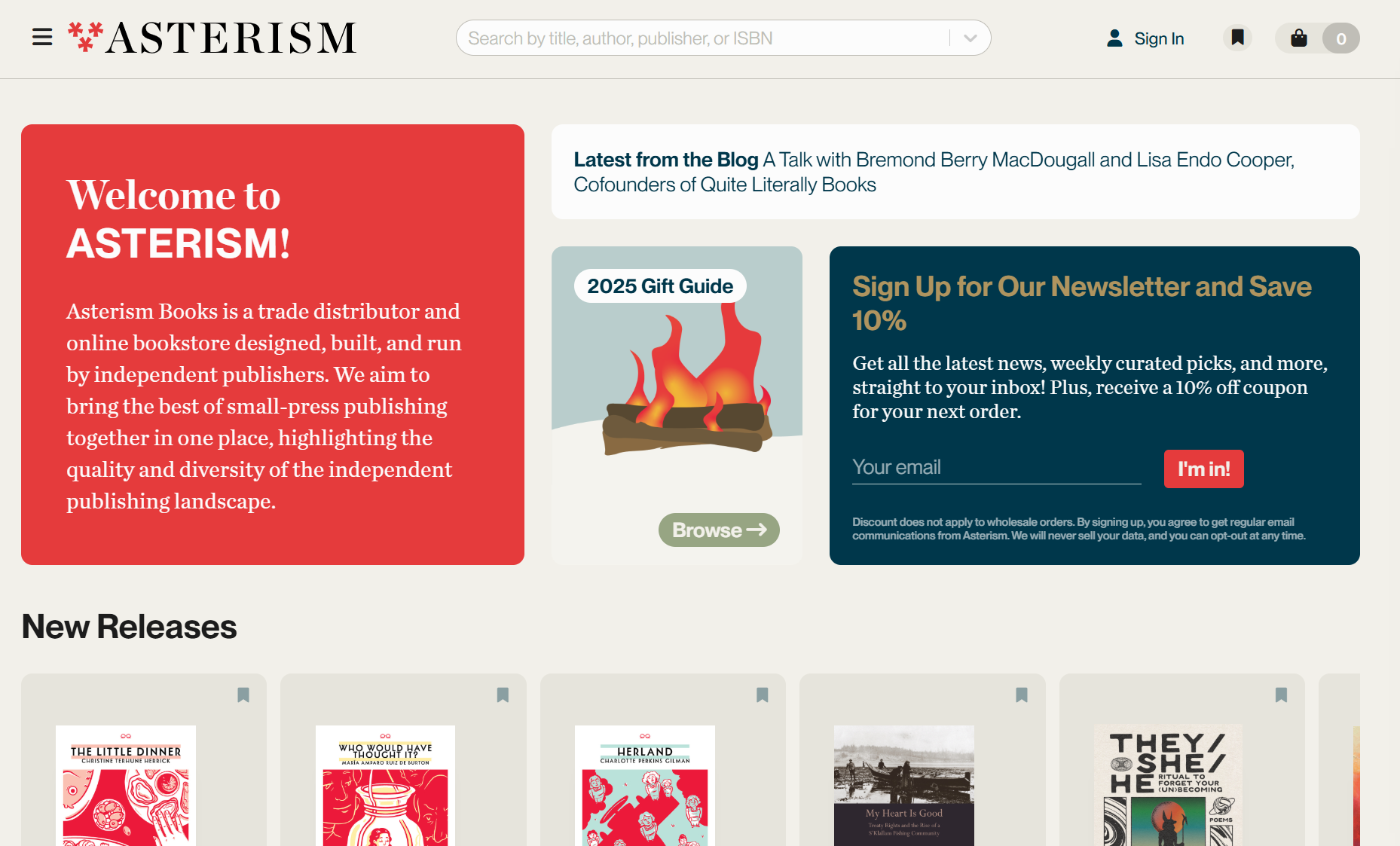
Task: Click the Sign In user icon
Action: (1114, 38)
